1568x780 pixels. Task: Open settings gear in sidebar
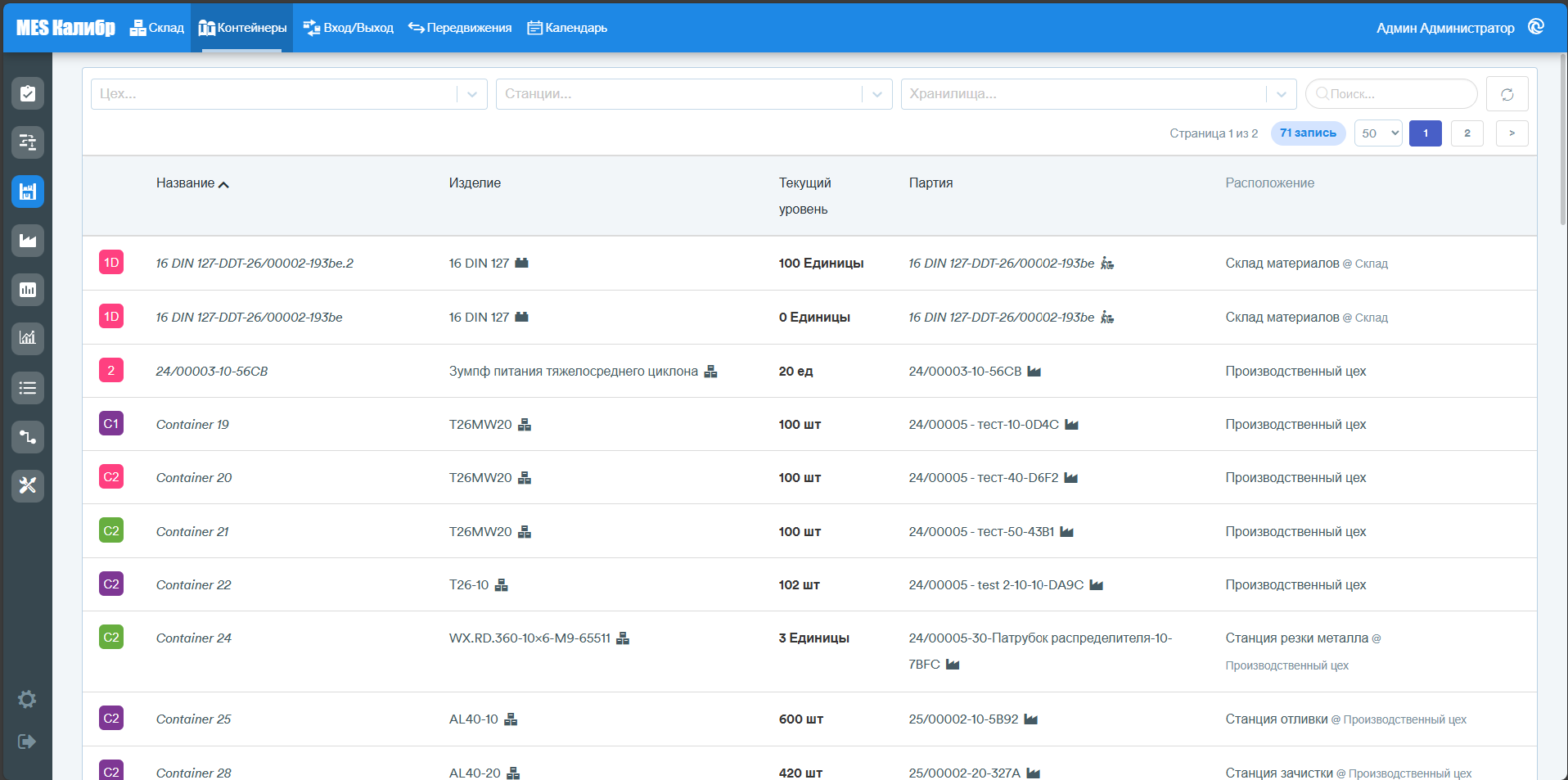tap(27, 699)
